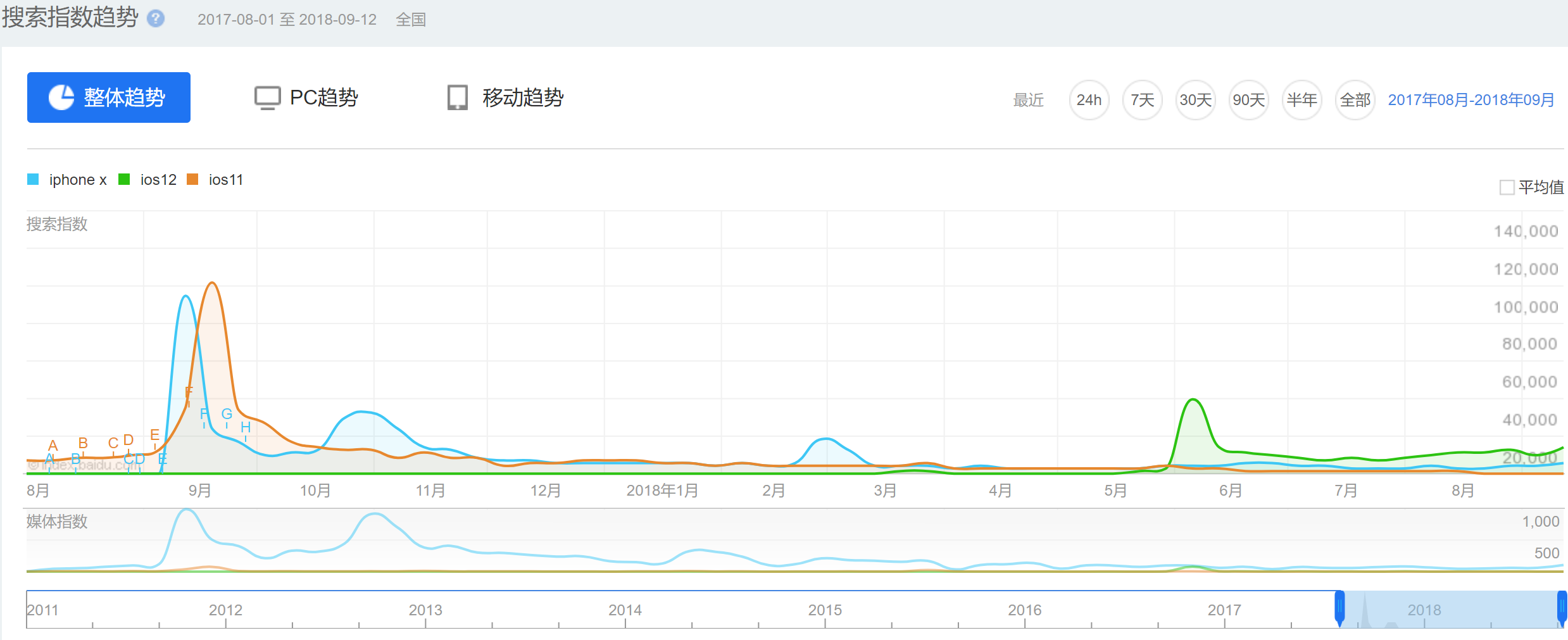Click orange news marker E

click(154, 436)
